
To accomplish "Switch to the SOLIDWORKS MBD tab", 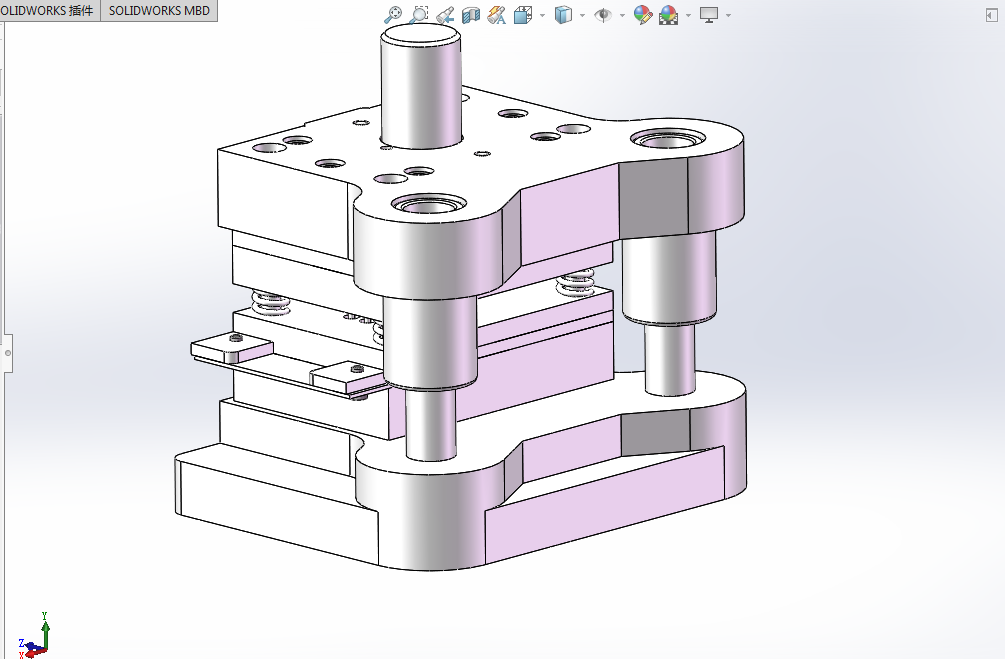I will [159, 10].
